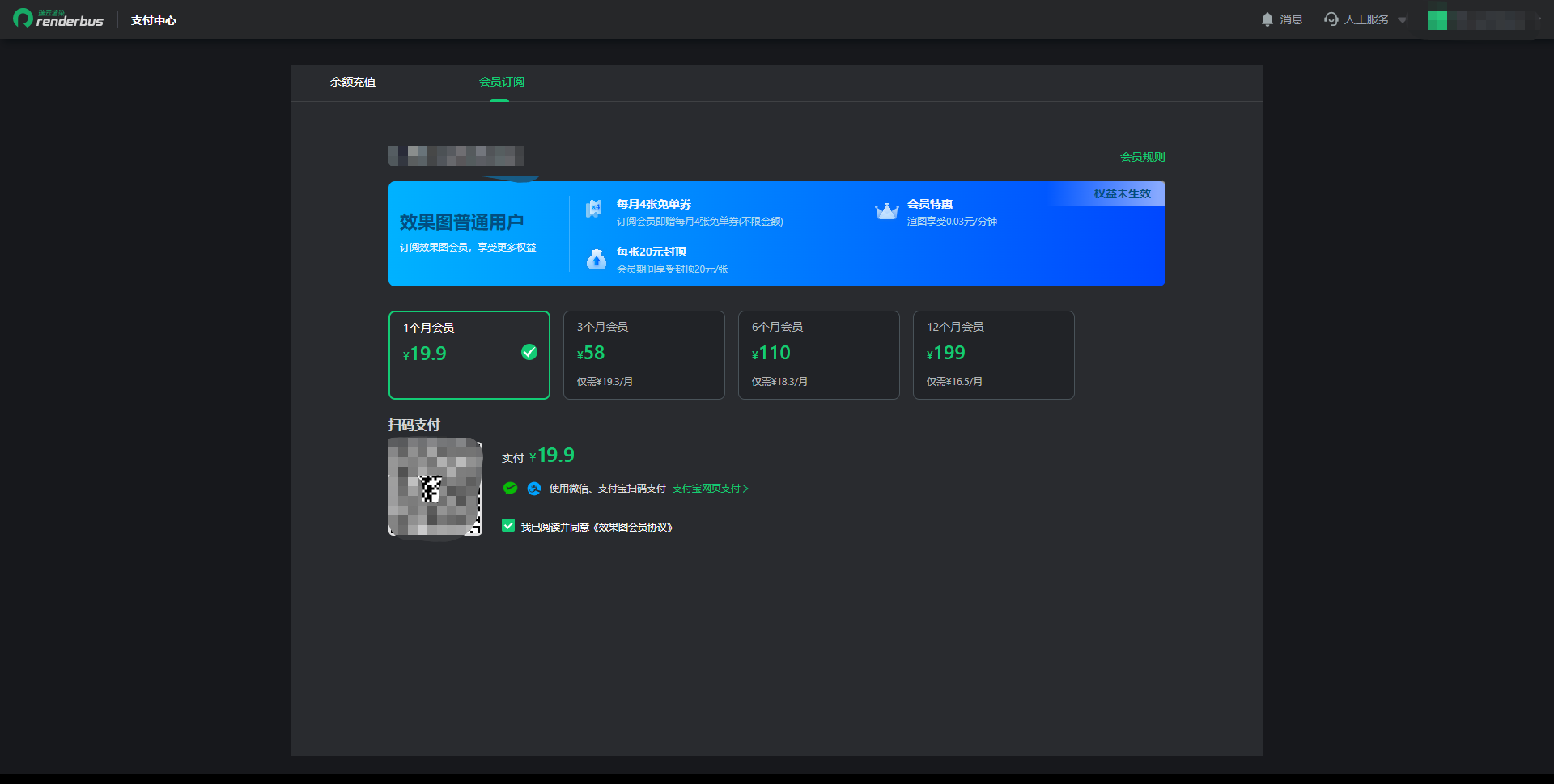Switch to the 余额充值 tab
The width and height of the screenshot is (1554, 784).
pyautogui.click(x=353, y=82)
